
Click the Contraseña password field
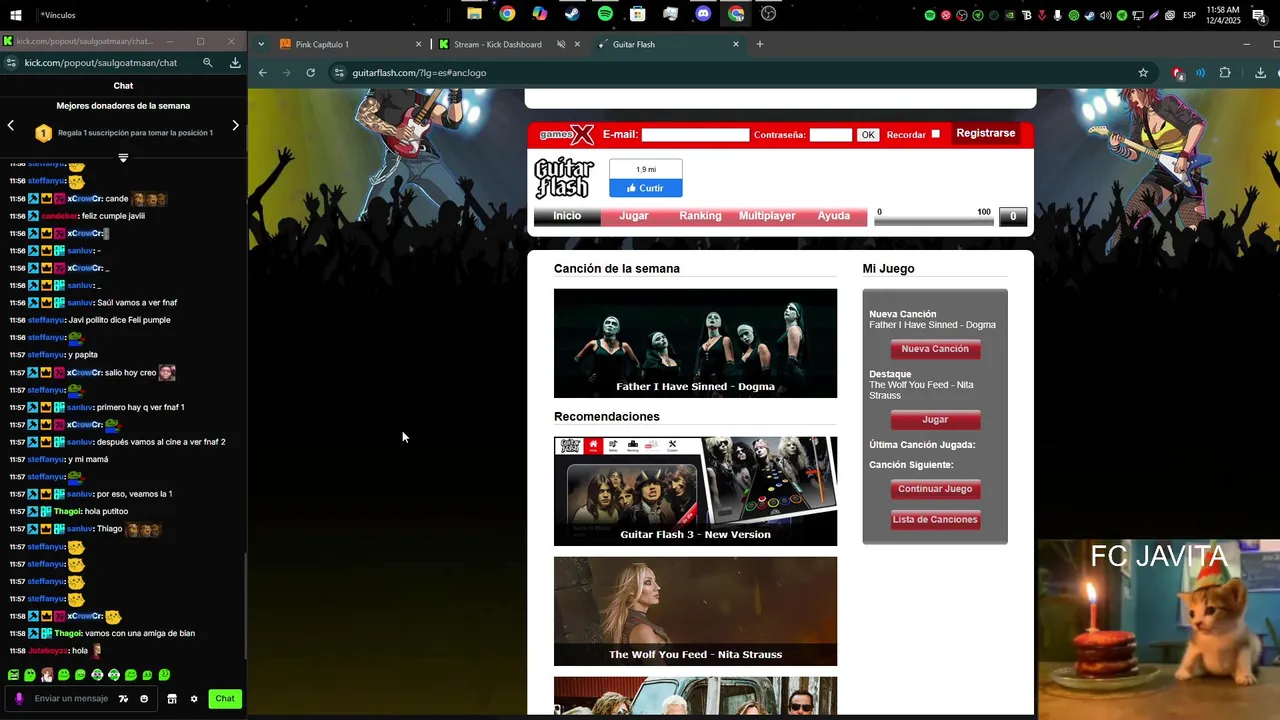click(831, 135)
